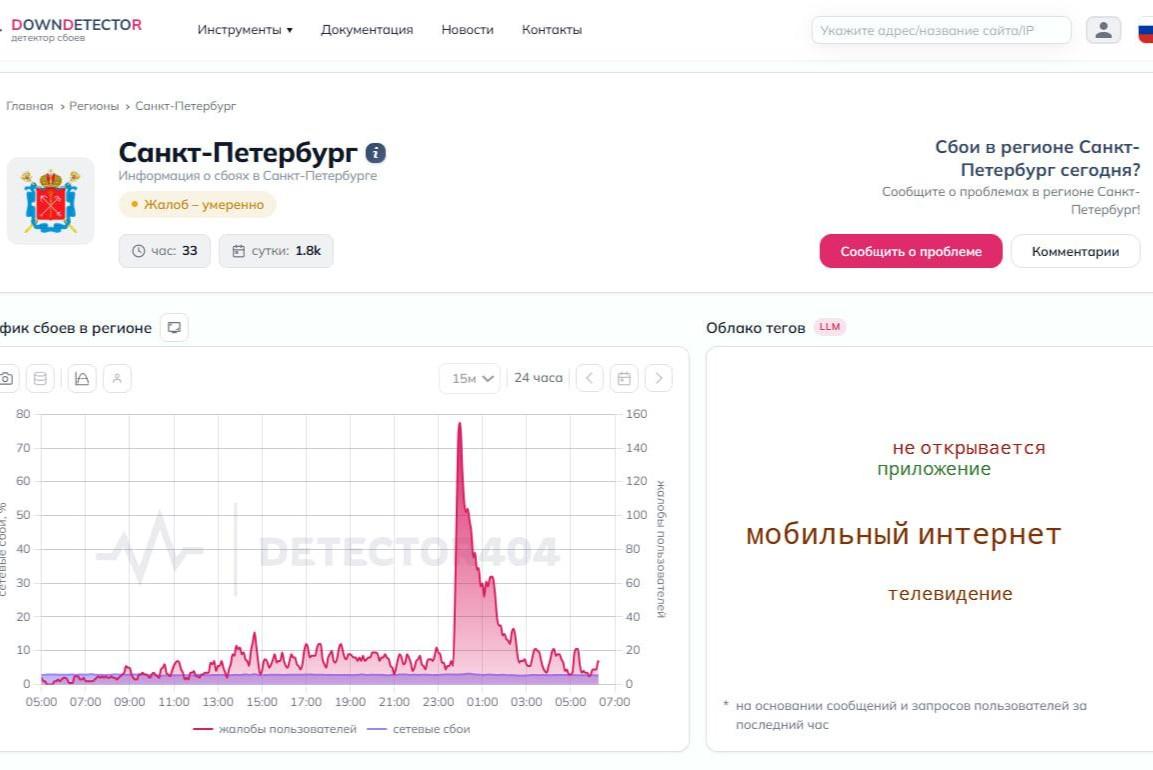Screen dimensions: 1153x770
Task: Go to previous time period arrow
Action: click(590, 378)
